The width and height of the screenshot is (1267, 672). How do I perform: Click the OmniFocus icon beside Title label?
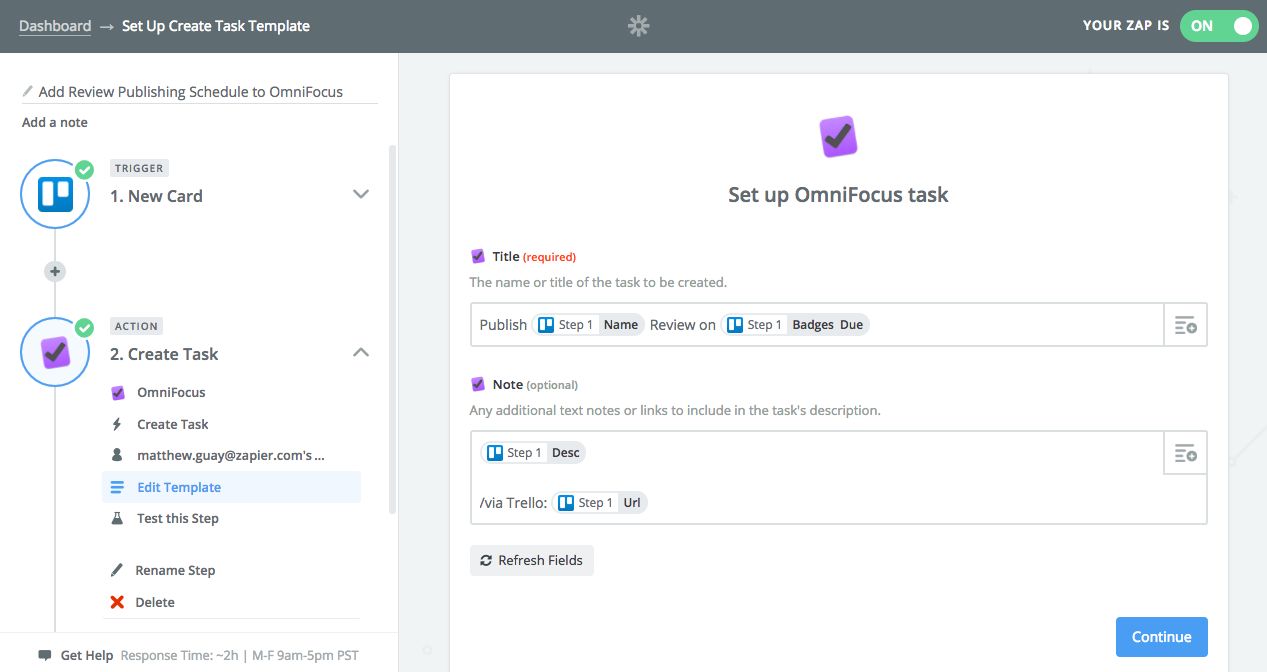(x=477, y=256)
